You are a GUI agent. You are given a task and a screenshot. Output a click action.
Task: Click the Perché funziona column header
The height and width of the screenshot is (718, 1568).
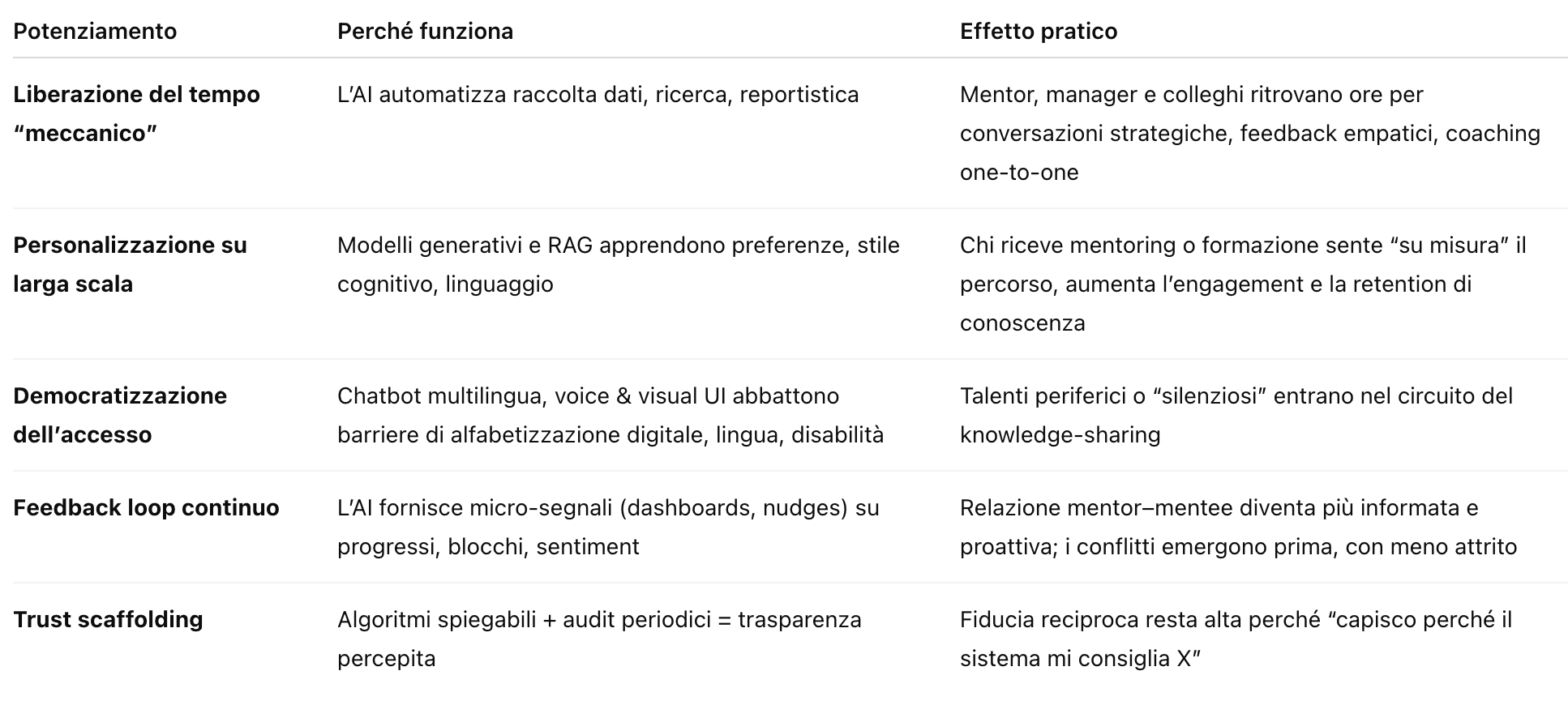tap(425, 31)
